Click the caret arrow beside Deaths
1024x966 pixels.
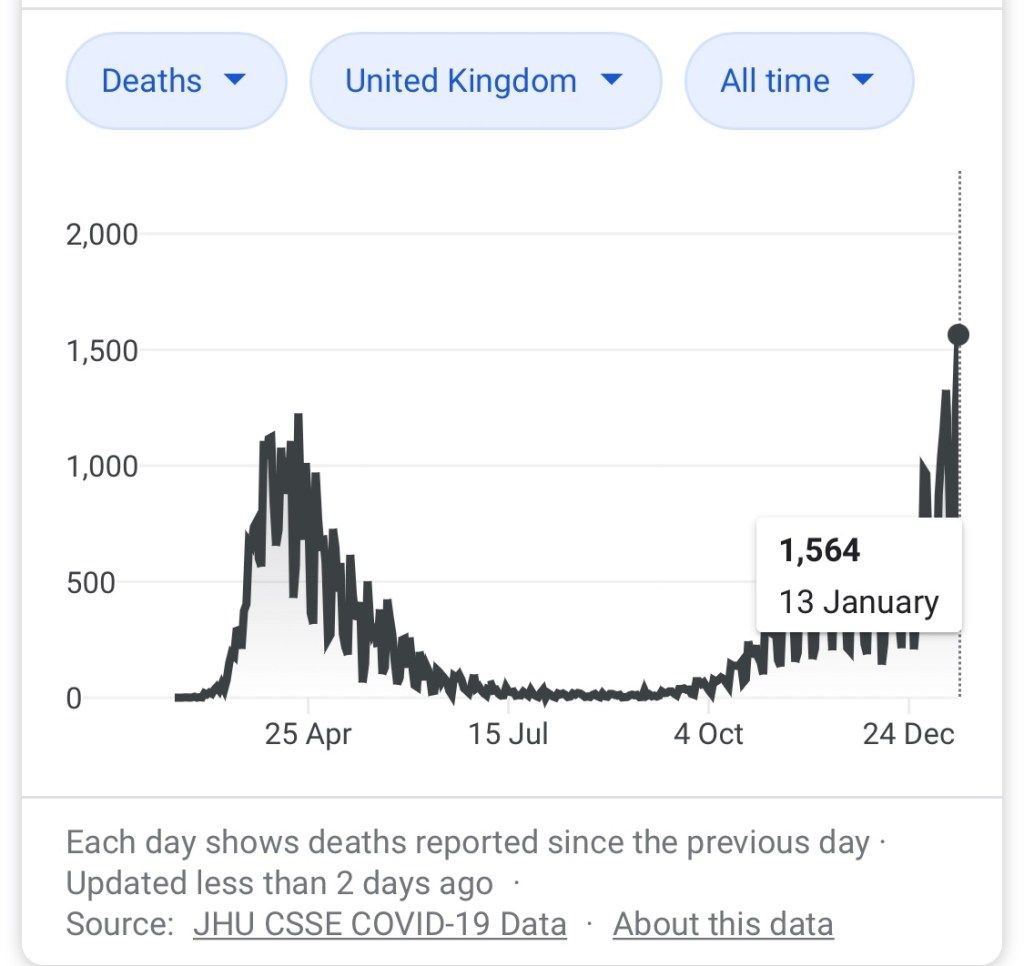click(235, 80)
